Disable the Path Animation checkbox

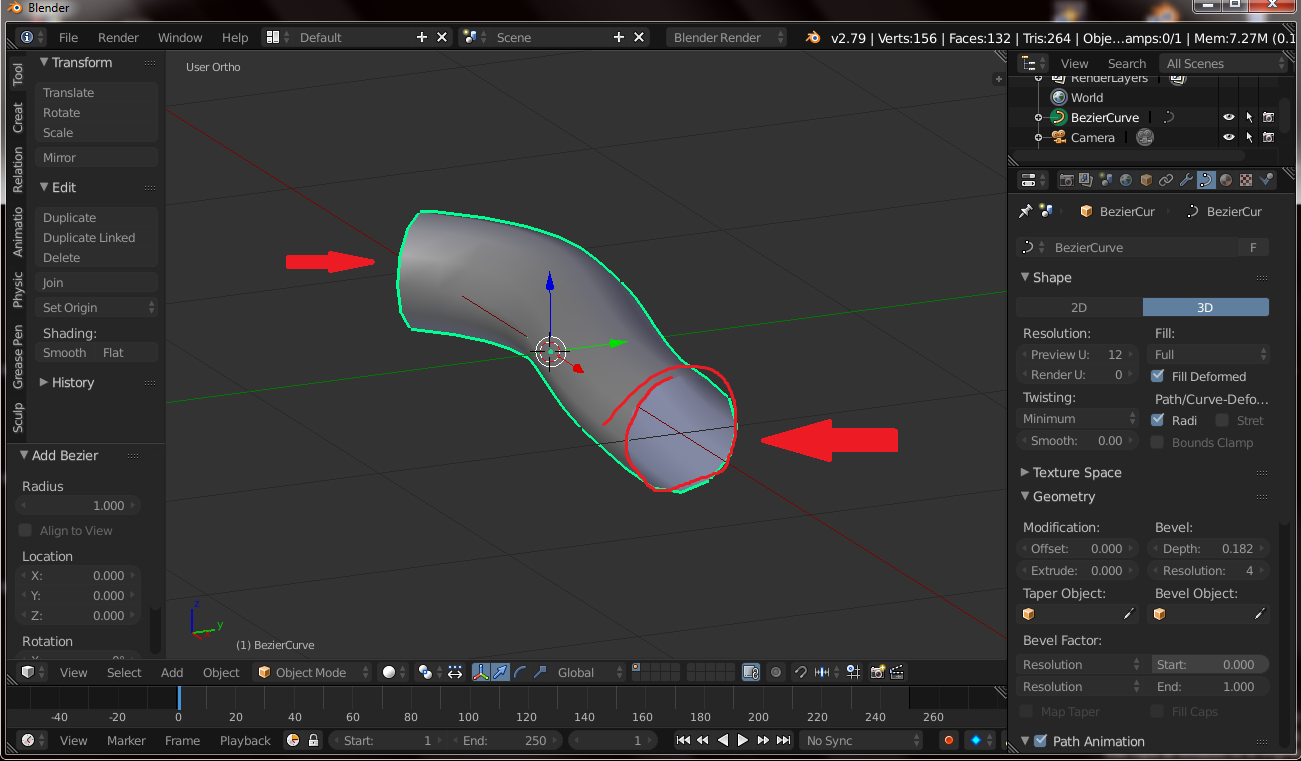point(1040,741)
